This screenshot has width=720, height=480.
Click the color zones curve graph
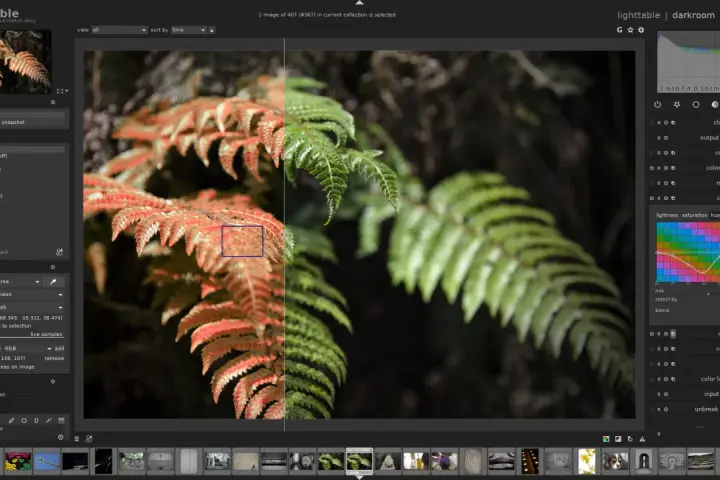pos(688,252)
